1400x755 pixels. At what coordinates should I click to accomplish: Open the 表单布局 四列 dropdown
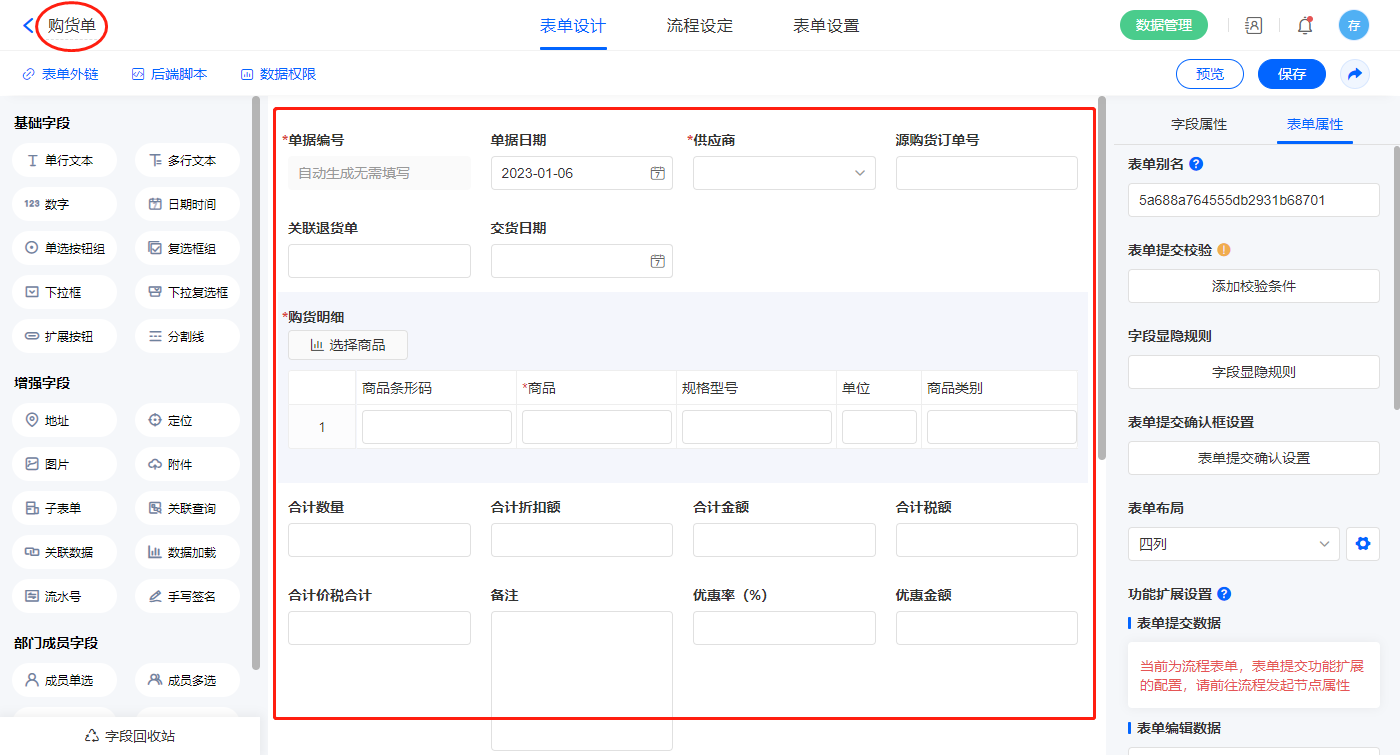point(1233,544)
